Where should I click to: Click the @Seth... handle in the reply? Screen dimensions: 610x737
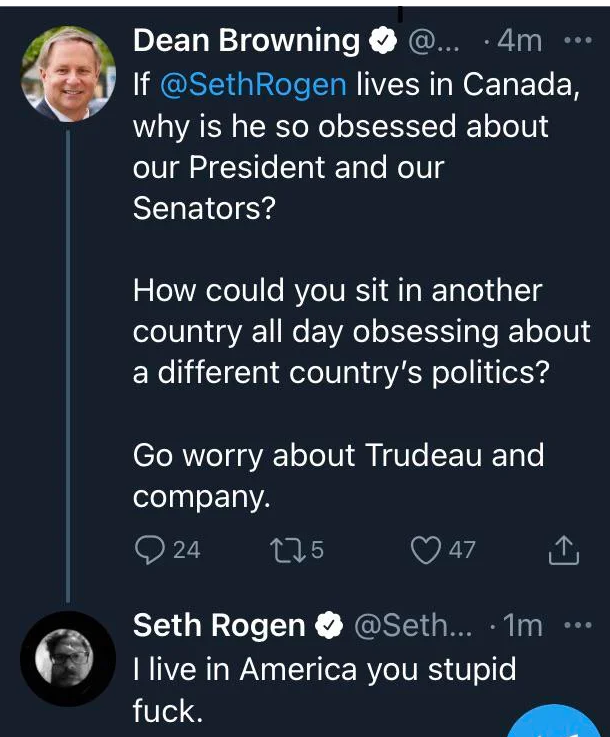tap(408, 627)
